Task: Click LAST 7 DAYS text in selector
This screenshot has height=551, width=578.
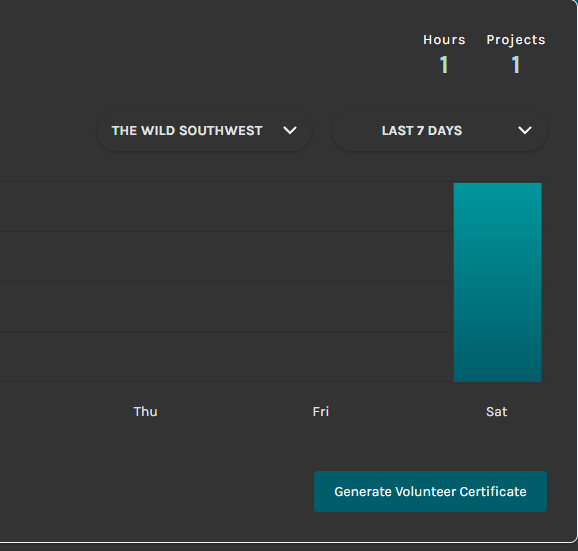Action: click(x=422, y=131)
